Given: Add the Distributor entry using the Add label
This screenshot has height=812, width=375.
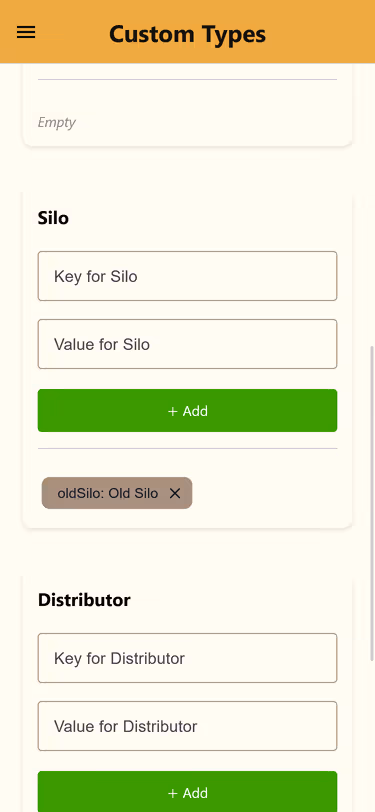Looking at the screenshot, I should pyautogui.click(x=195, y=793).
